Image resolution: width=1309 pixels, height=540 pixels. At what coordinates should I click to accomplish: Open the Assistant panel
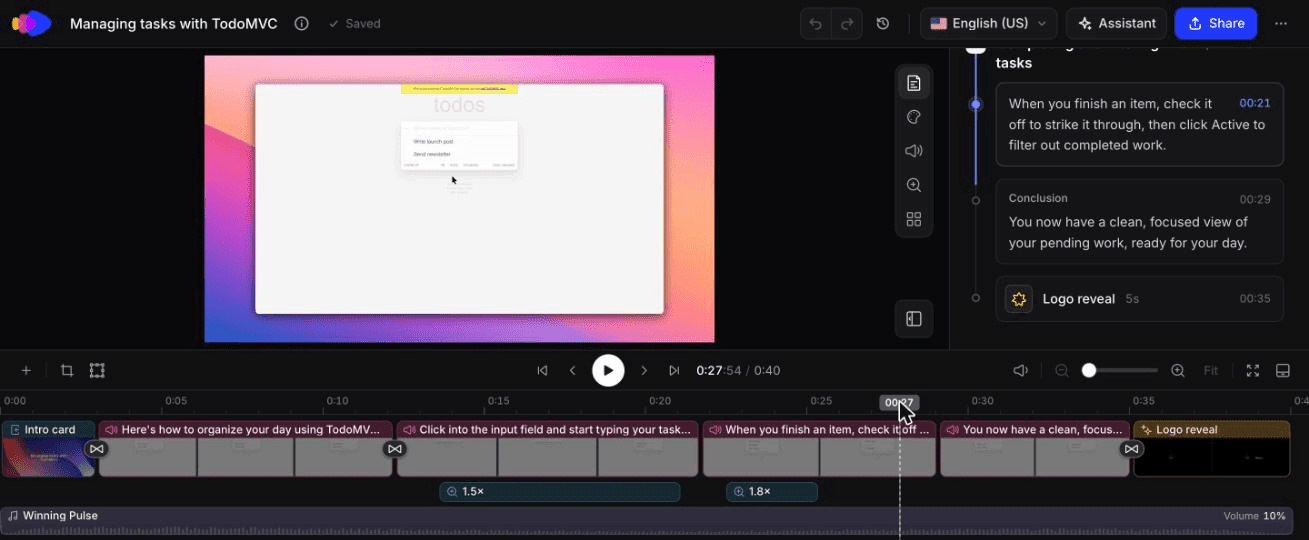click(1117, 23)
